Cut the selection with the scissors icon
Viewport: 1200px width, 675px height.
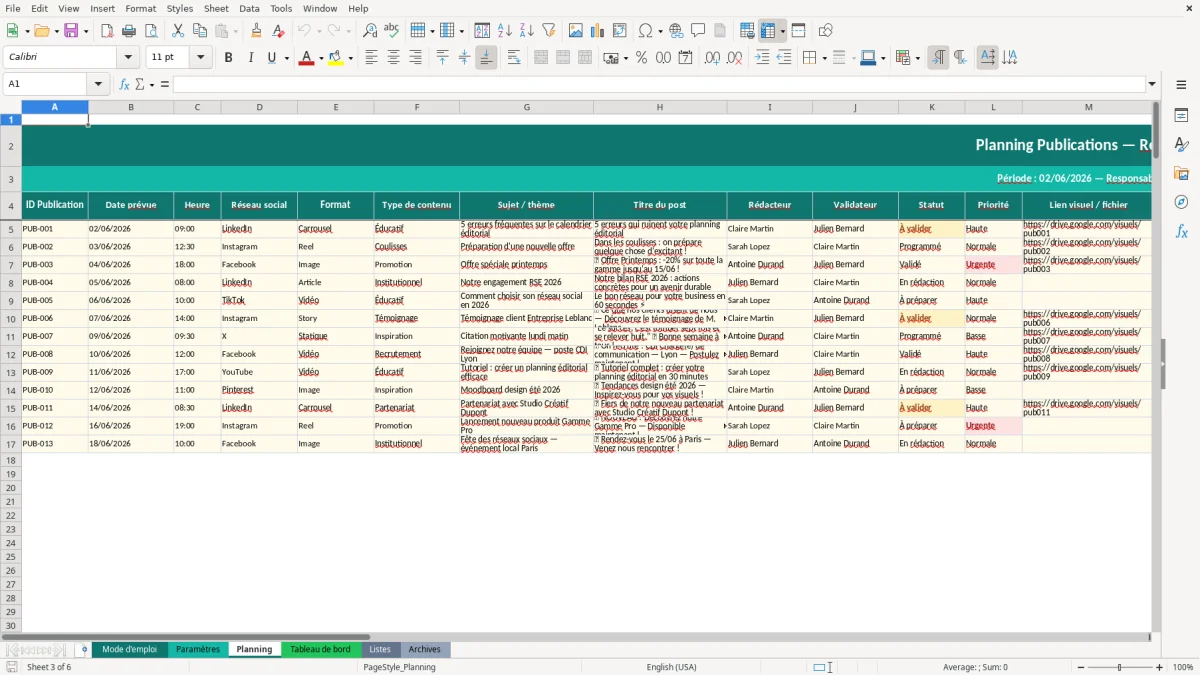point(178,31)
